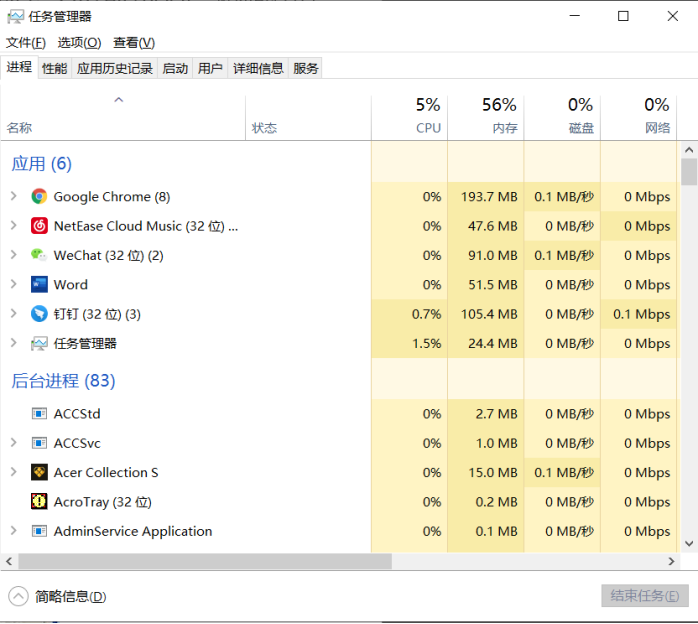
Task: Expand the WeChat process group
Action: (x=13, y=256)
